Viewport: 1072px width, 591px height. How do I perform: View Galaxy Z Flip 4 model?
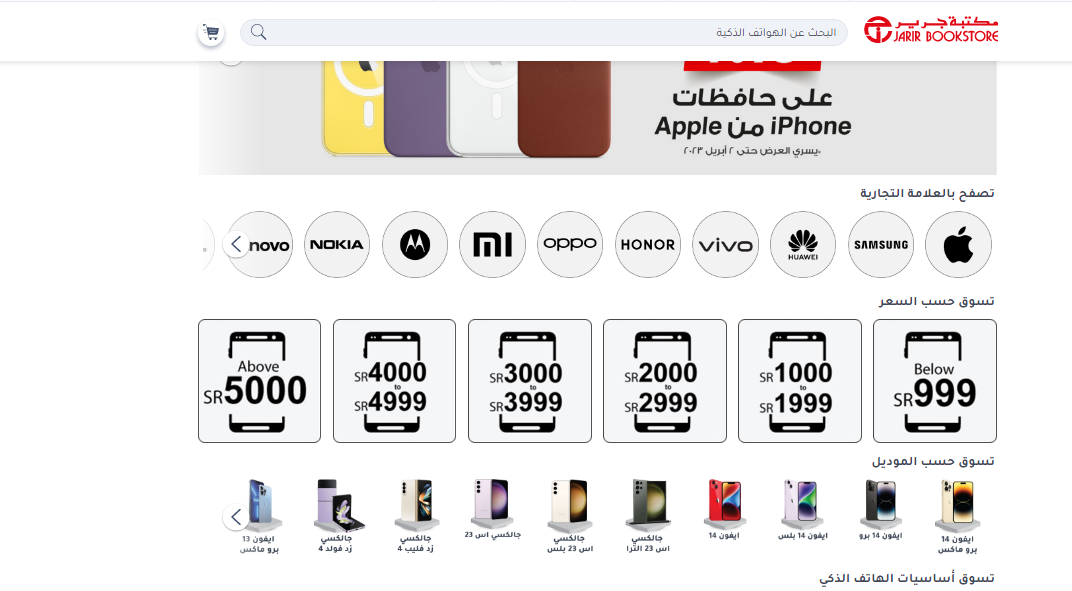[415, 516]
